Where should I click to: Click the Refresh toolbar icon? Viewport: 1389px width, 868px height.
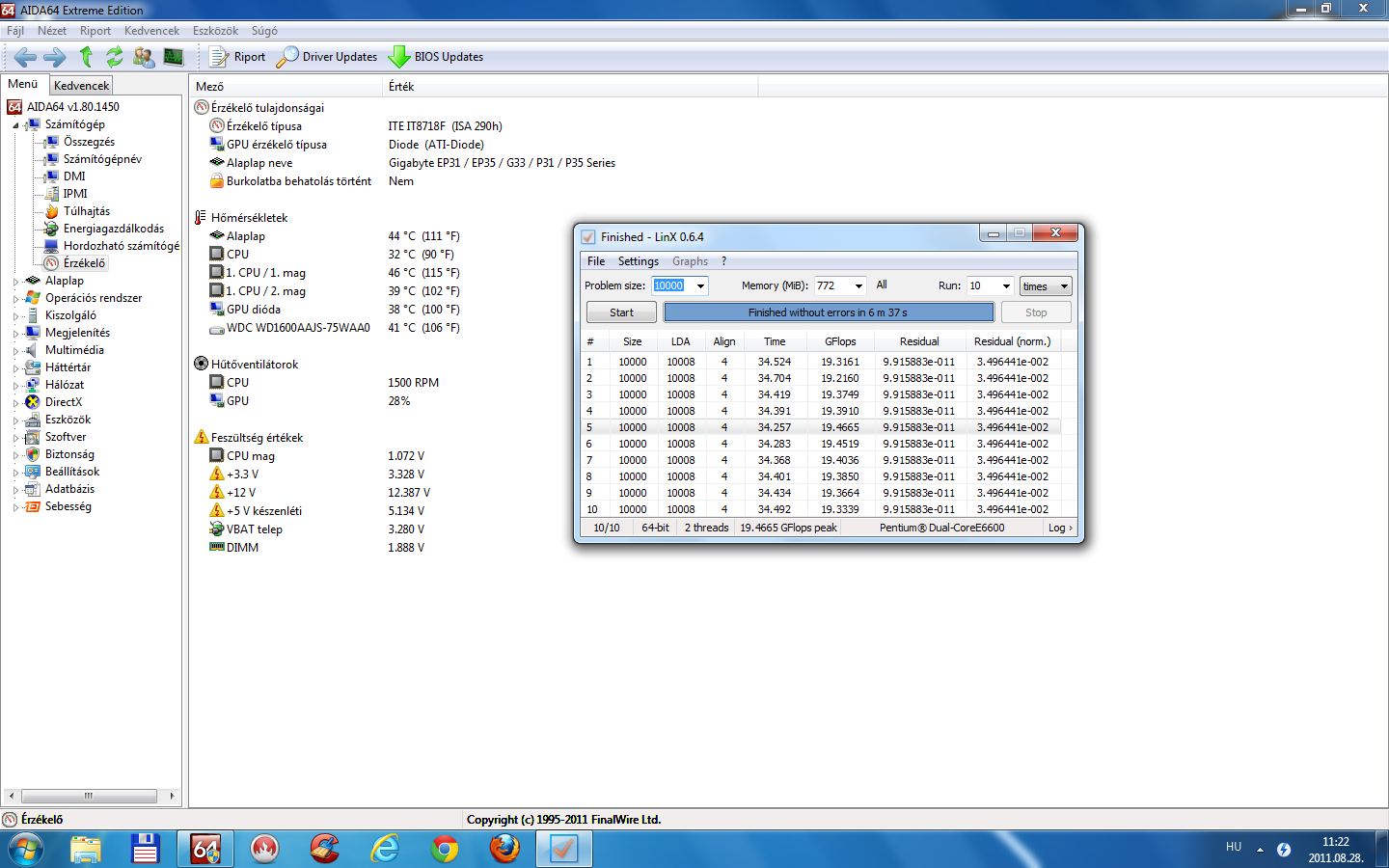115,57
